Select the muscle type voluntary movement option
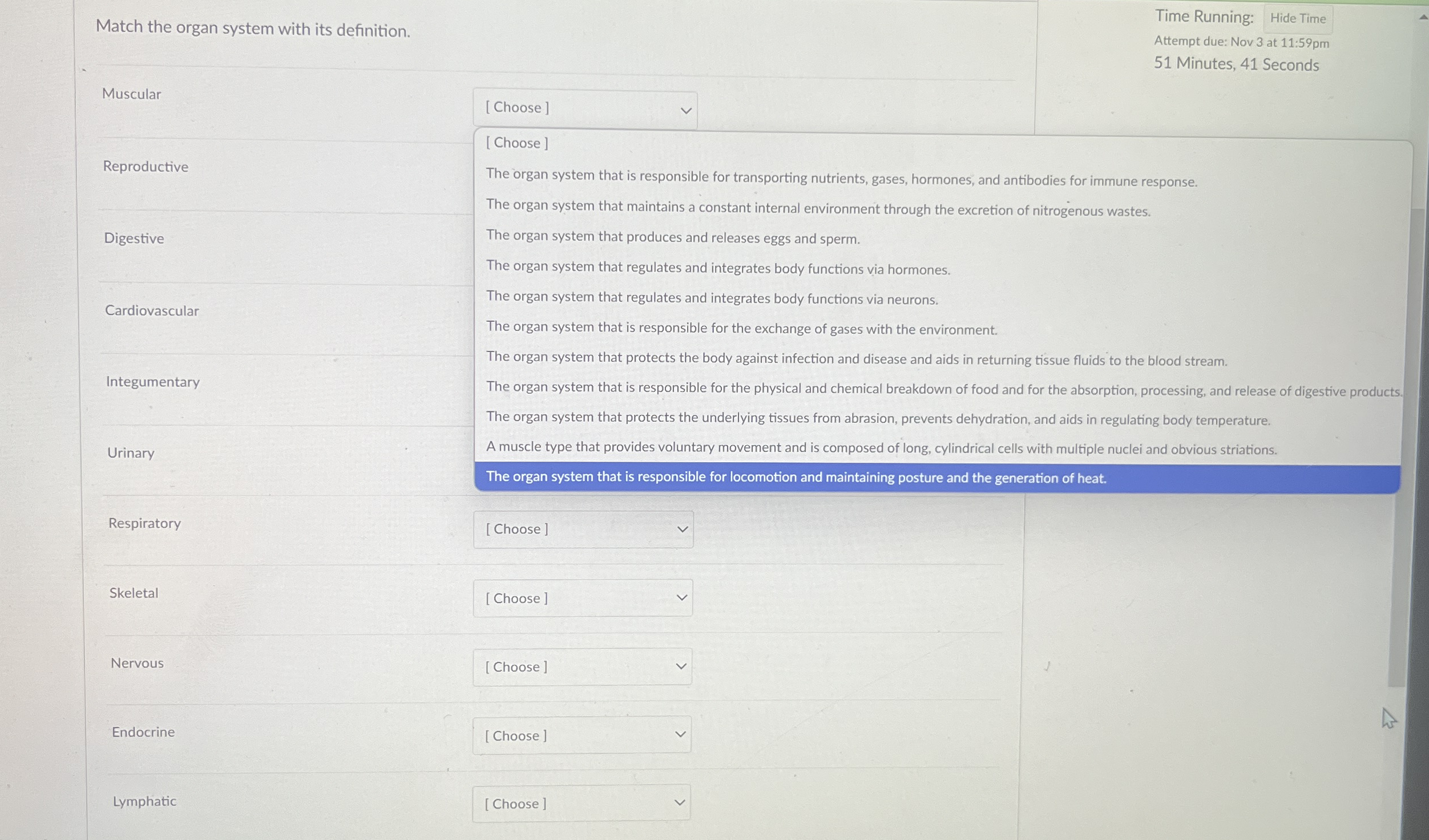Viewport: 1429px width, 840px height. point(881,449)
